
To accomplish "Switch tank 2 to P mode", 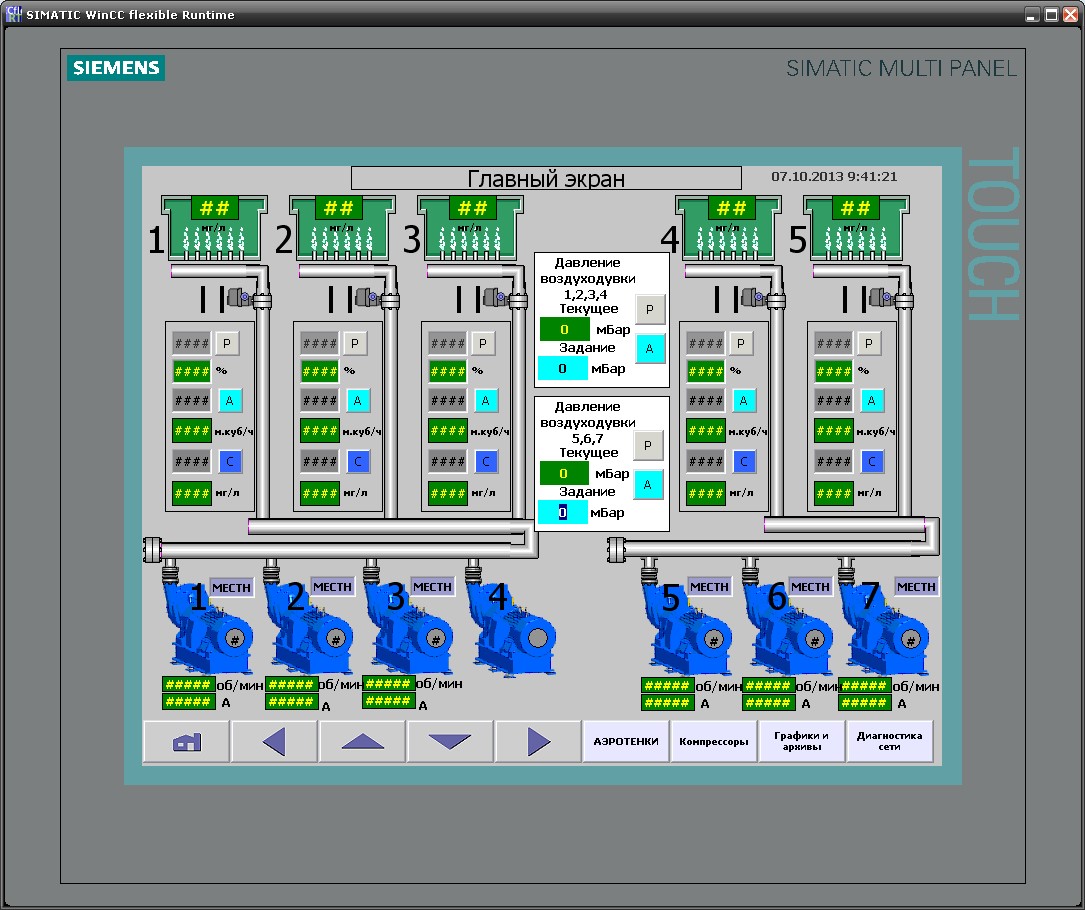I will tap(355, 343).
